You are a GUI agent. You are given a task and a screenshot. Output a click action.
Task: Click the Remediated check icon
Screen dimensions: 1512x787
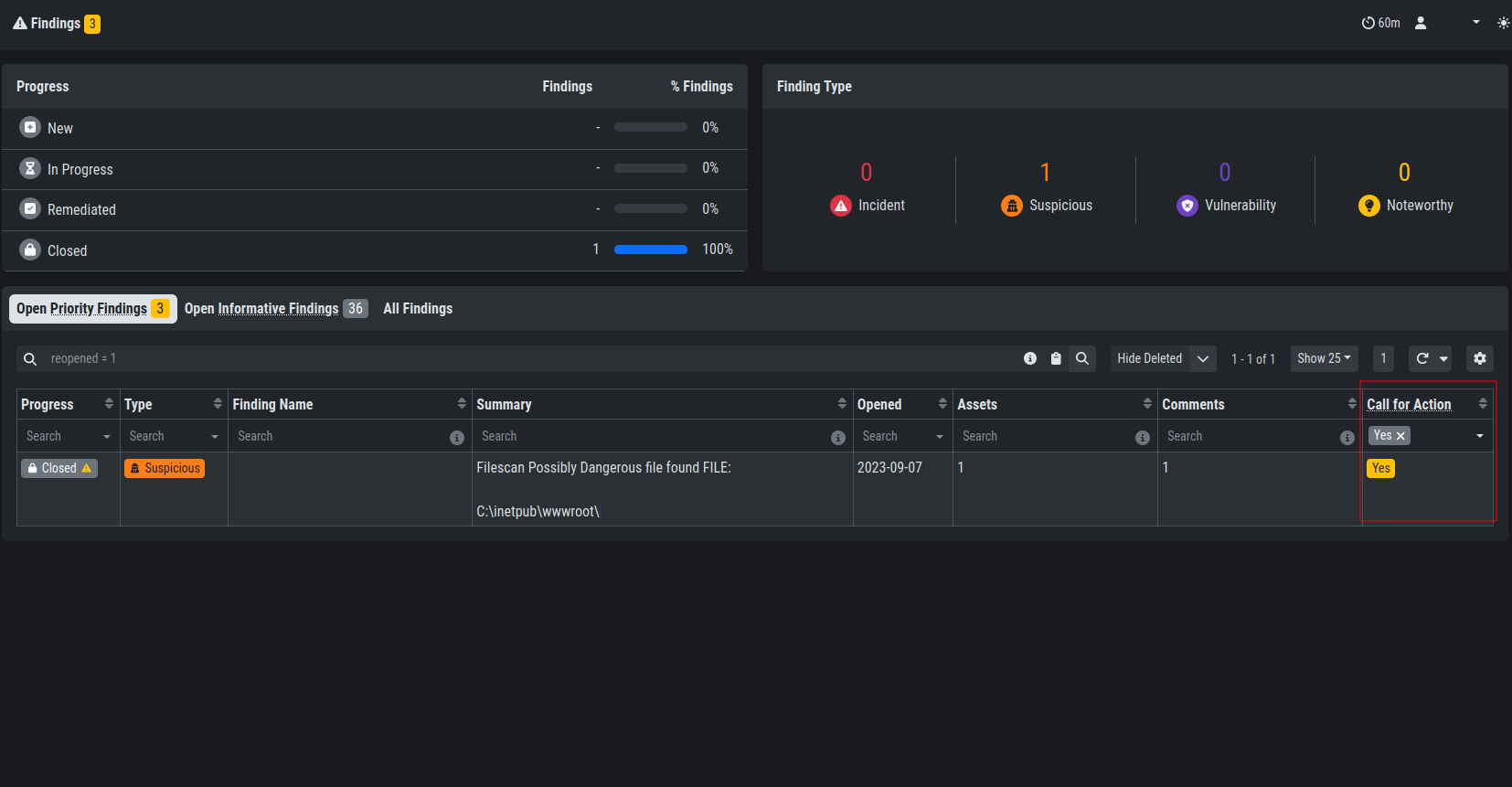coord(30,208)
